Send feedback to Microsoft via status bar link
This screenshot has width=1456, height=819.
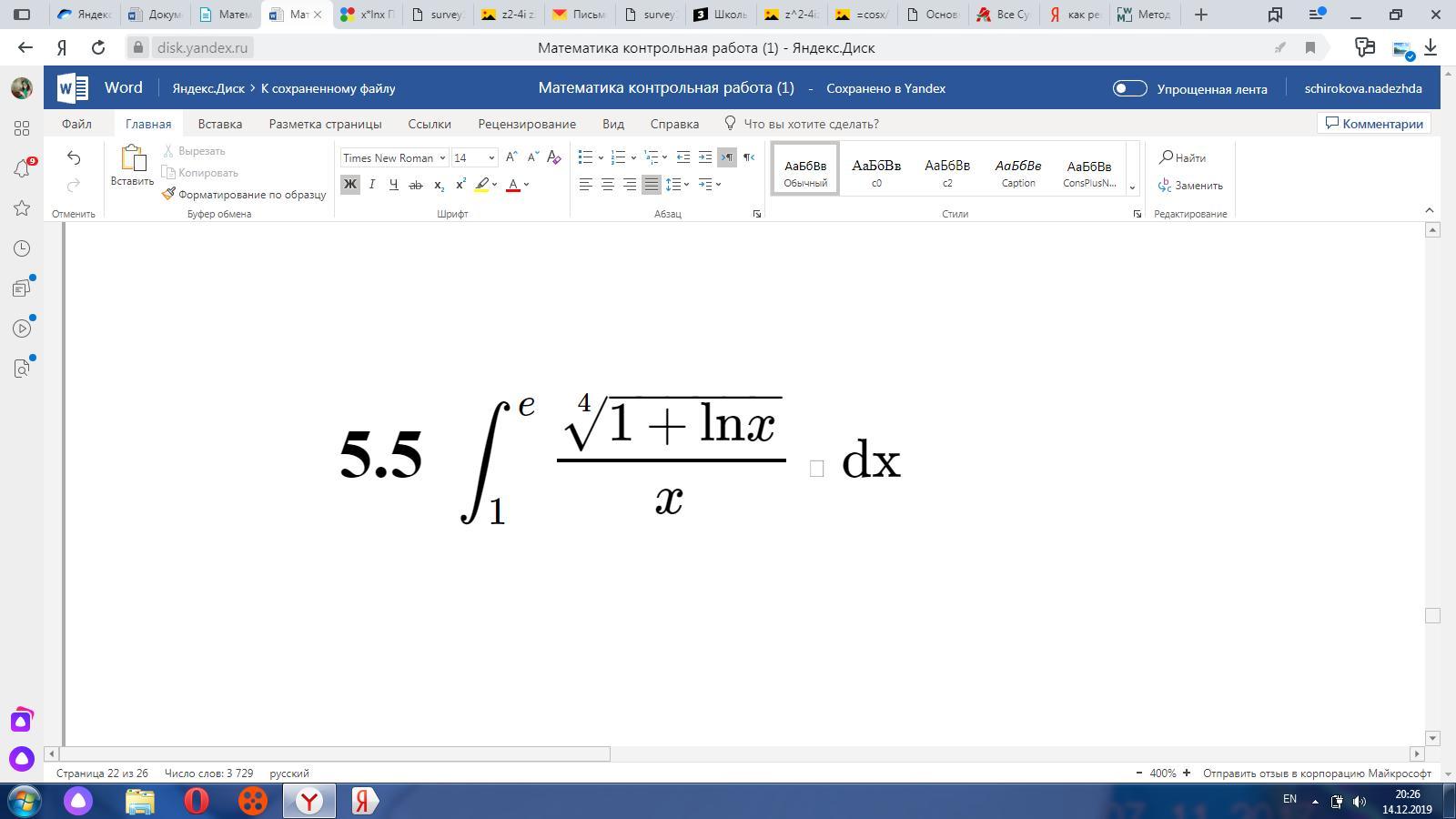1317,773
